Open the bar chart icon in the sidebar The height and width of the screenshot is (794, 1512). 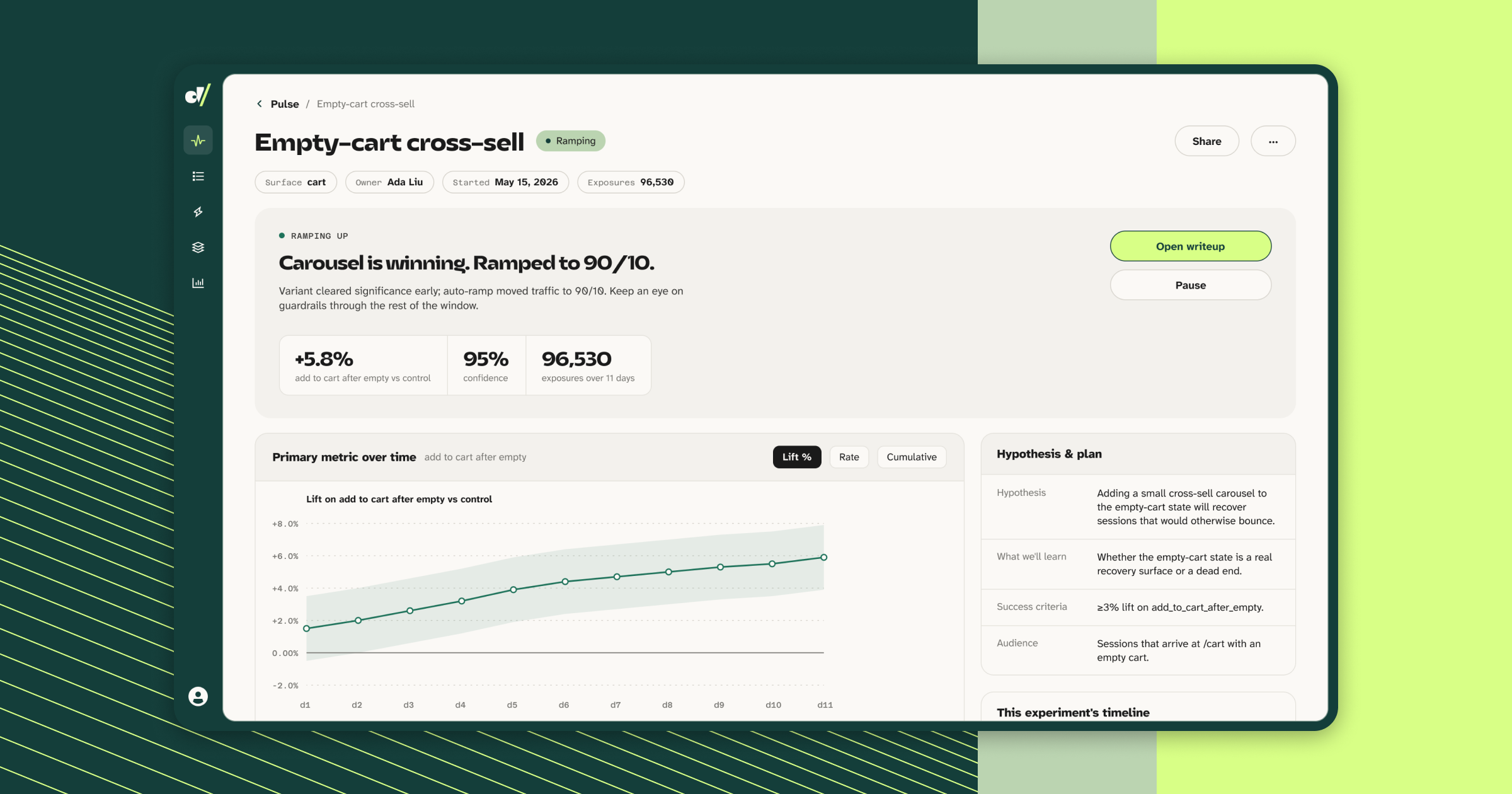198,283
